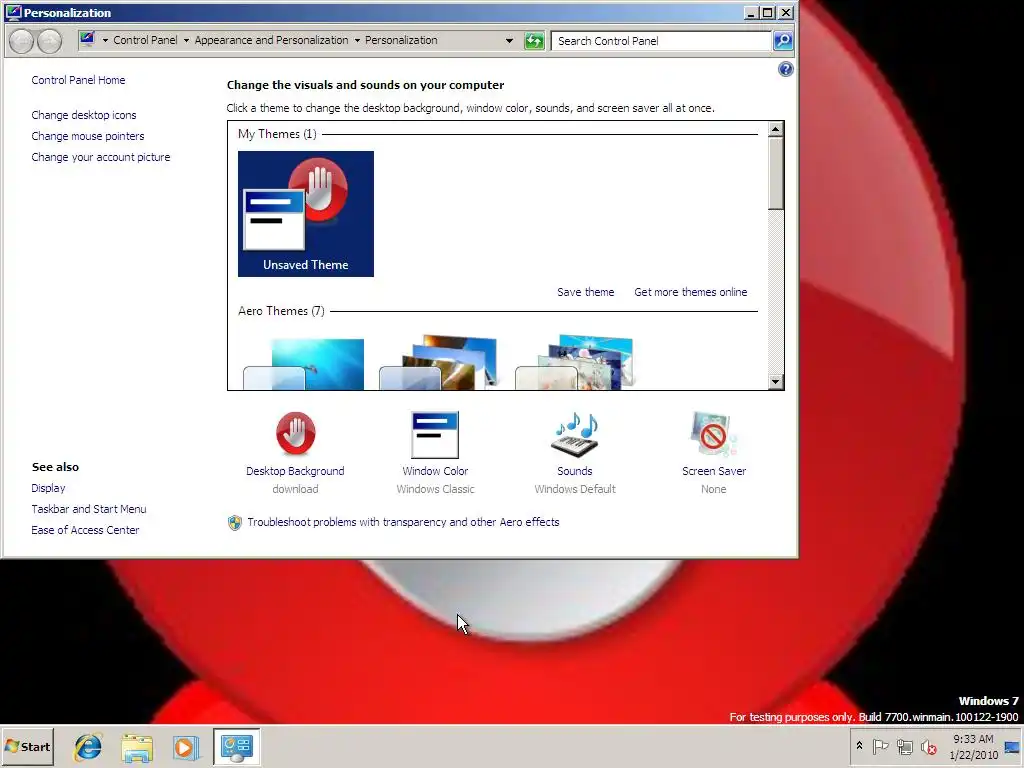Select the third Aero theme thumbnail
The height and width of the screenshot is (768, 1024).
575,362
